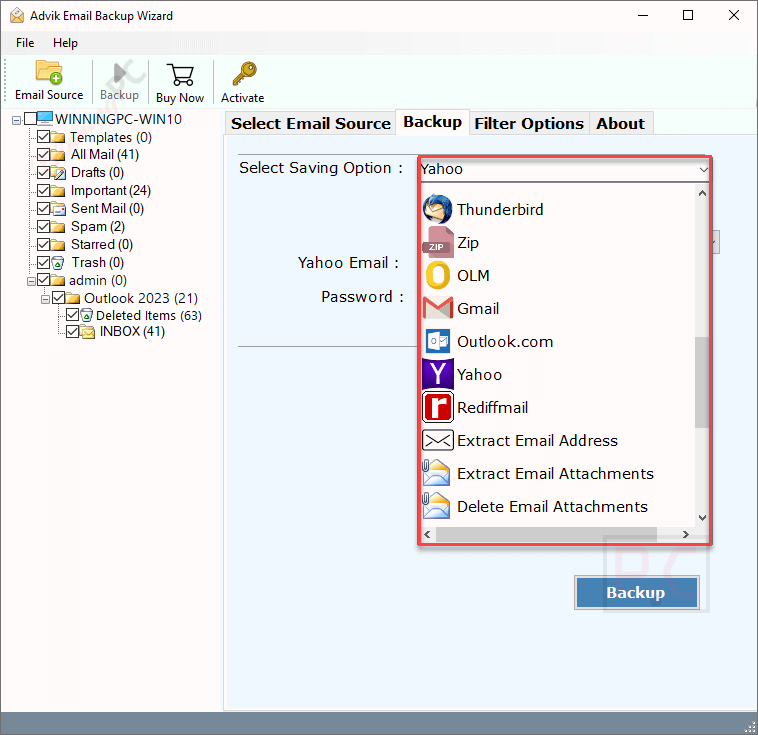Uncheck the INBOX checkbox
This screenshot has height=735, width=758.
pyautogui.click(x=73, y=331)
